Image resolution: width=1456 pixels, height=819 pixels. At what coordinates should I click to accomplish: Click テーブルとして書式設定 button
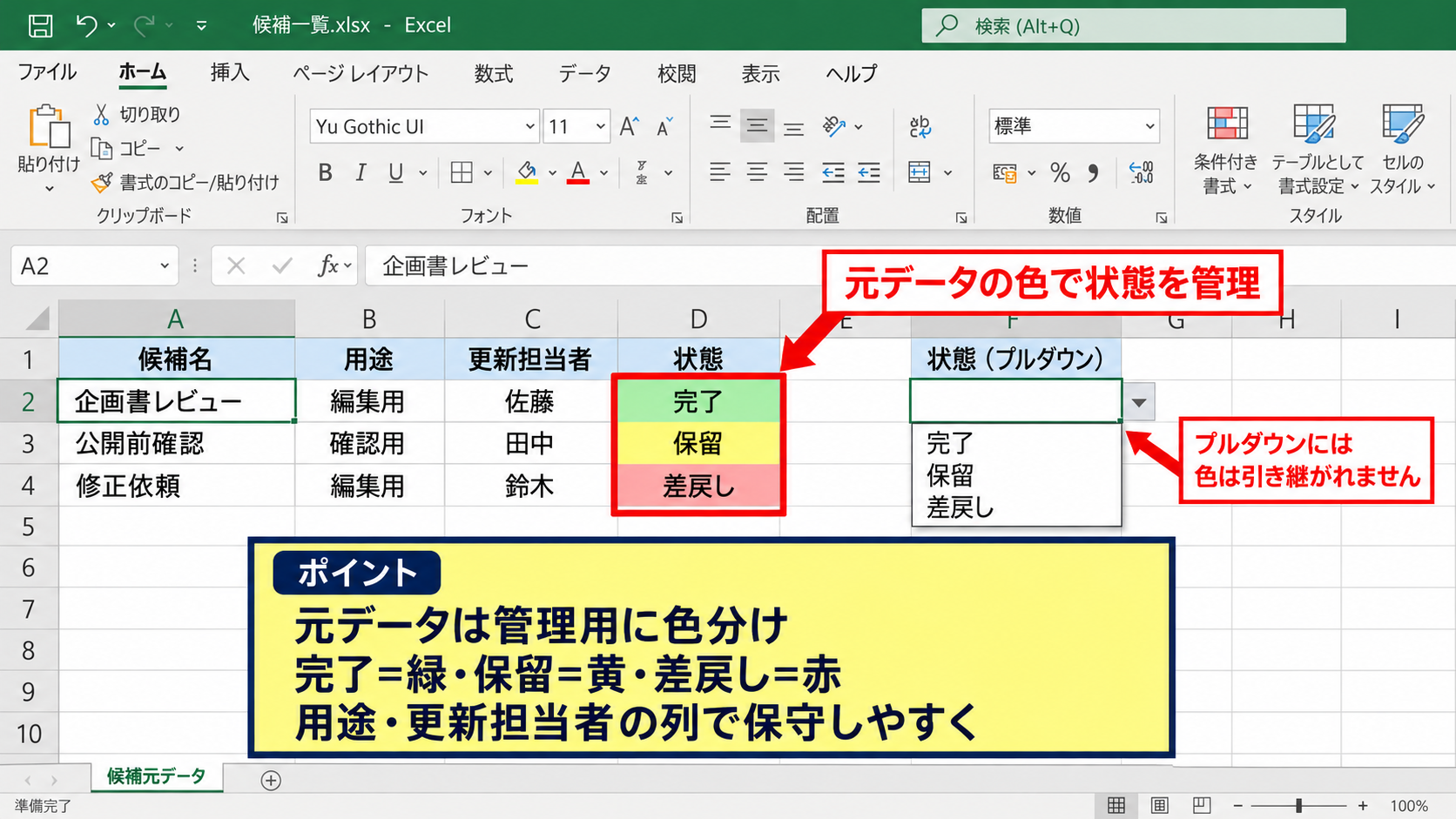1317,150
